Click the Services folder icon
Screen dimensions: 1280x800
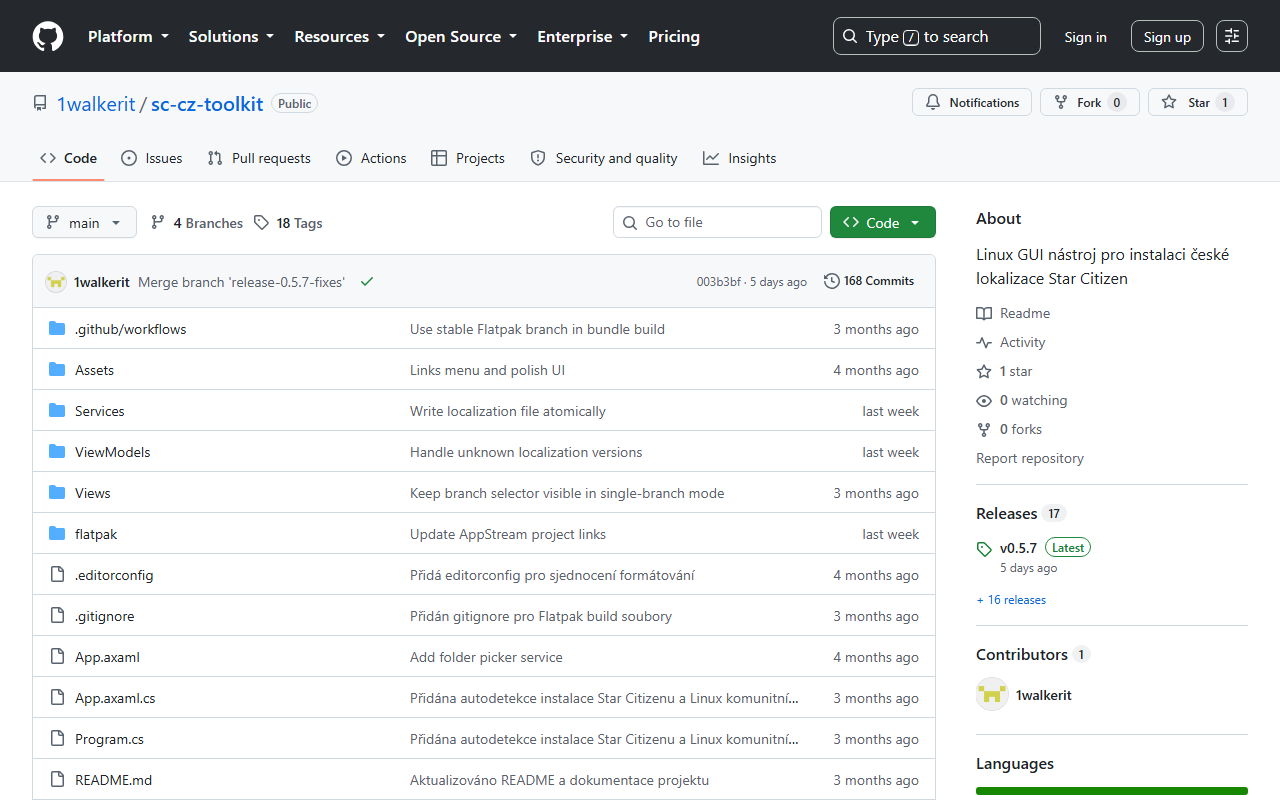tap(57, 411)
